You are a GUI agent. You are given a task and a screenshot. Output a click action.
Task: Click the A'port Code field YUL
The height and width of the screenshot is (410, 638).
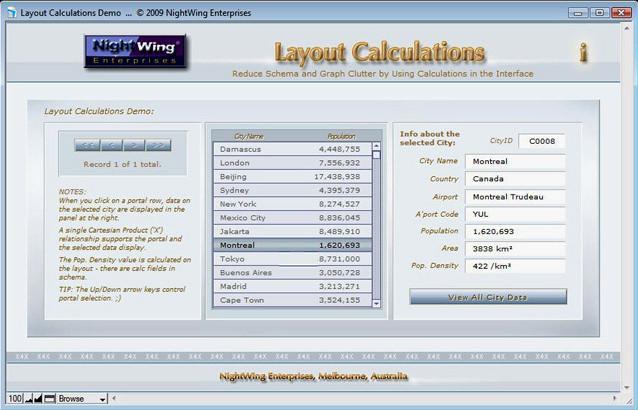click(x=515, y=214)
